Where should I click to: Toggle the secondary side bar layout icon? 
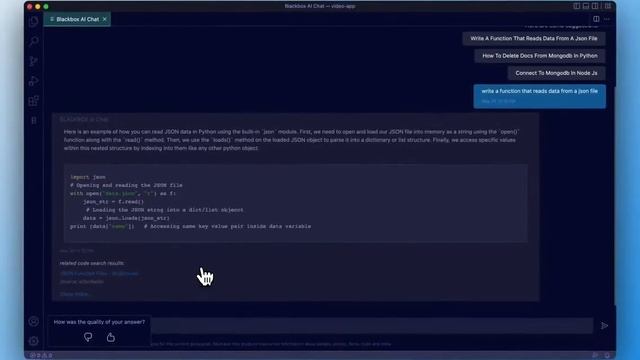[595, 6]
